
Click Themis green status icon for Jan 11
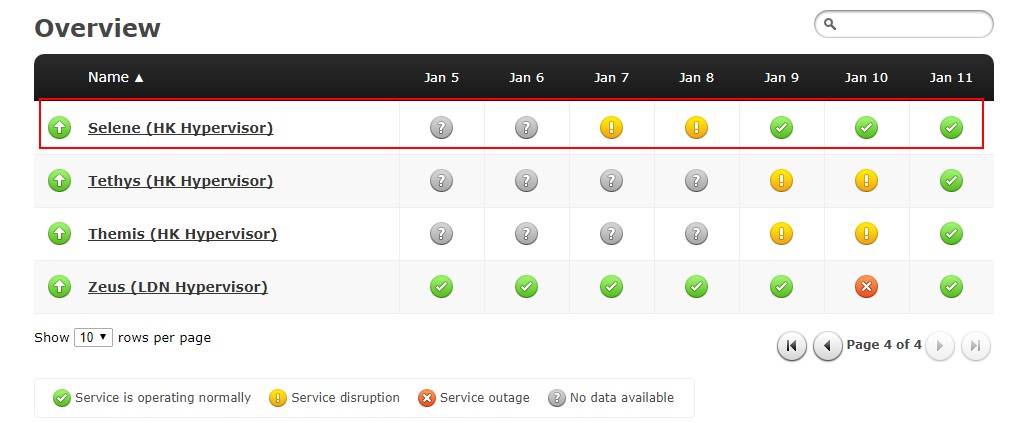[951, 234]
